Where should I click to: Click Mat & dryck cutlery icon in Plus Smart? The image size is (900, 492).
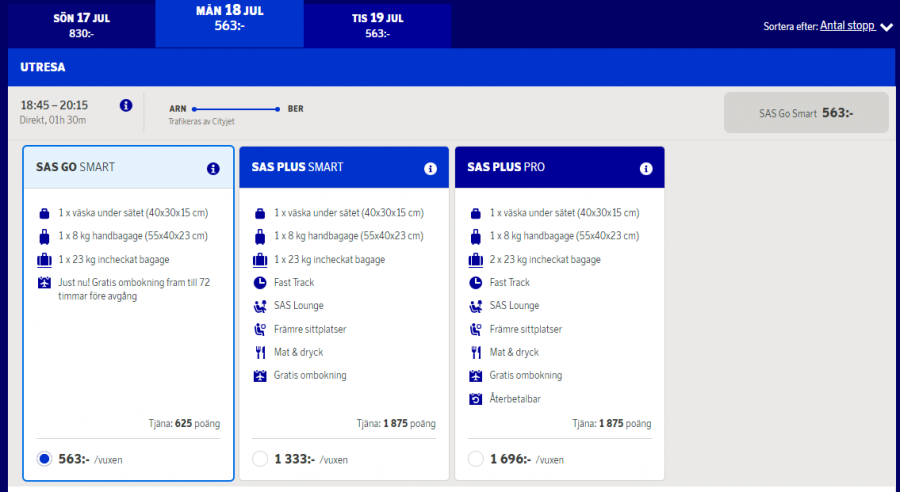click(260, 352)
